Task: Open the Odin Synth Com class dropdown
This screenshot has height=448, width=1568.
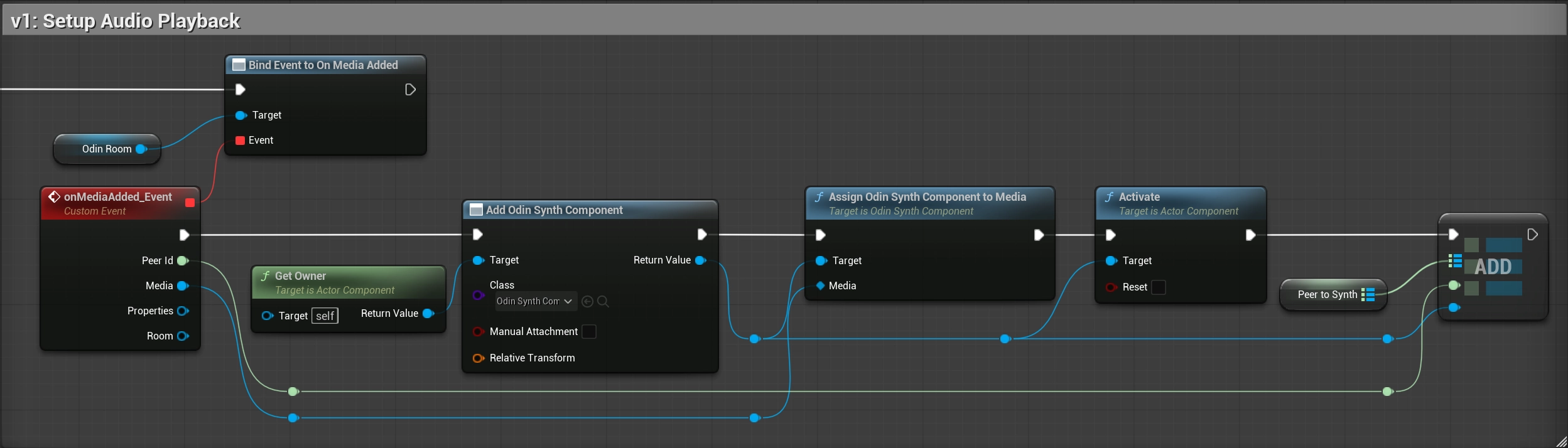Action: pyautogui.click(x=536, y=302)
